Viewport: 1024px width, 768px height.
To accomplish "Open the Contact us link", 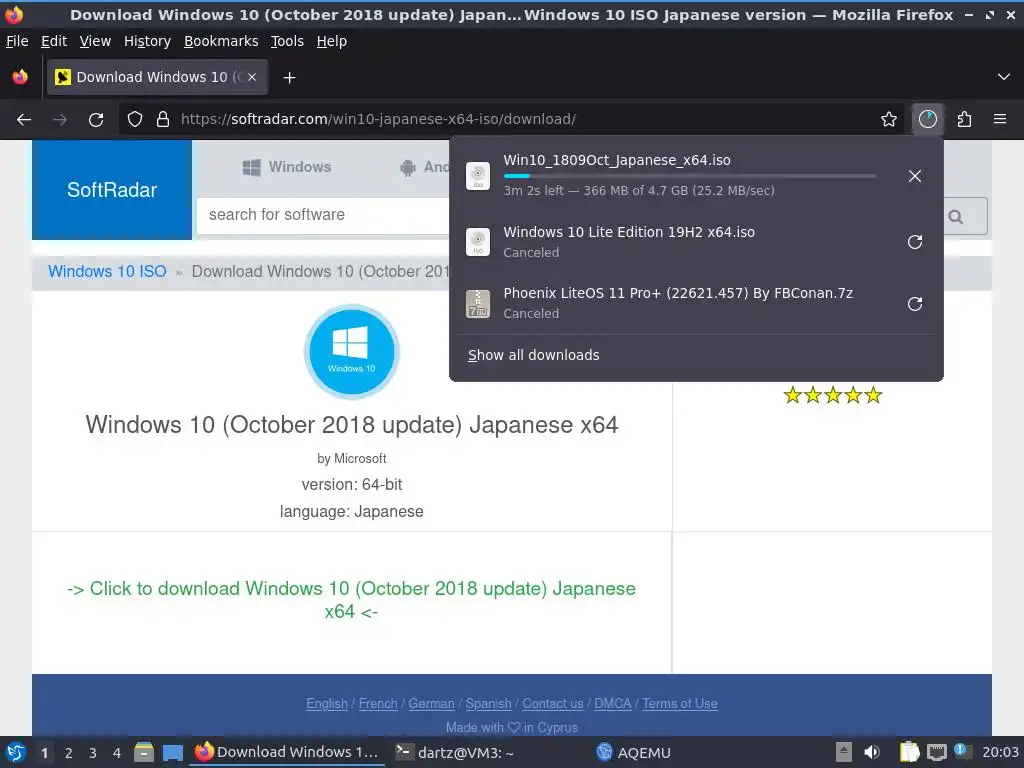I will (x=552, y=703).
